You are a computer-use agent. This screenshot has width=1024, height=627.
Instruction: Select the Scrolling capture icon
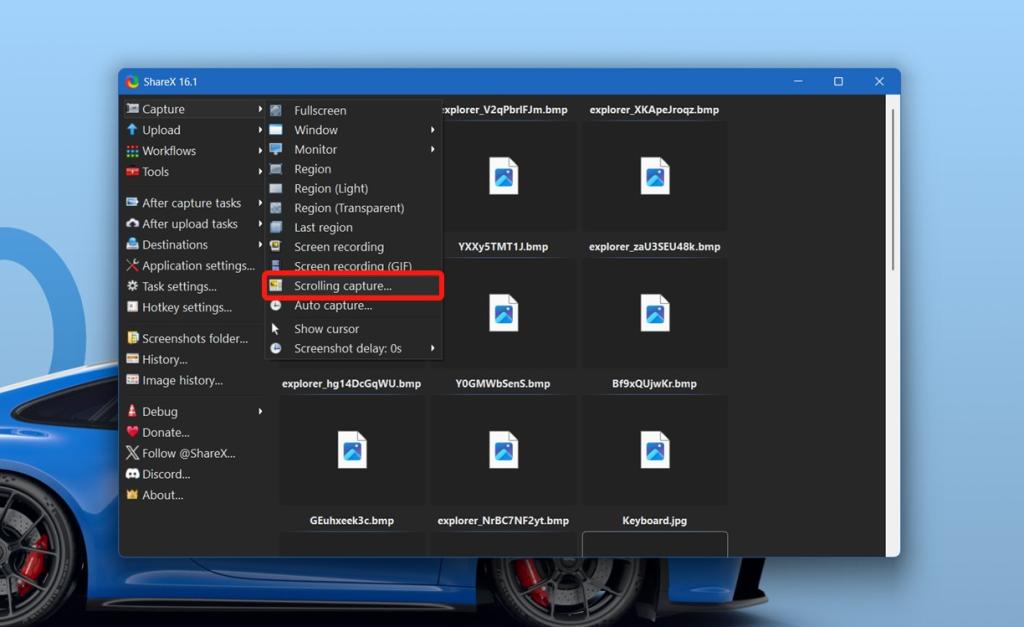tap(274, 286)
